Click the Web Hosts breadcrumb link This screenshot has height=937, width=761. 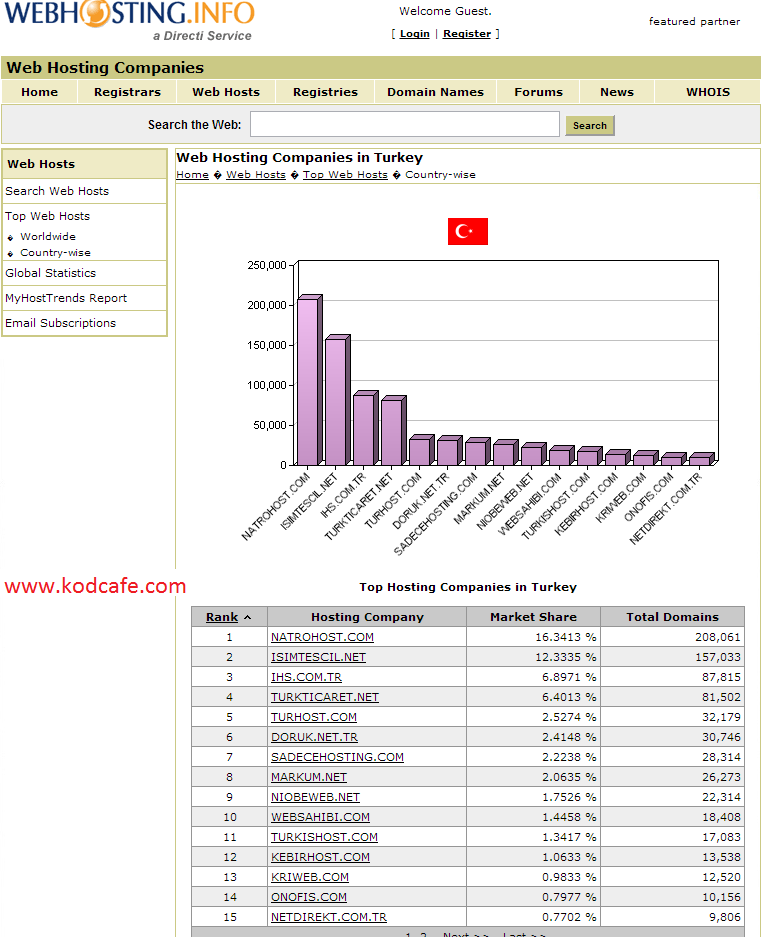coord(256,174)
